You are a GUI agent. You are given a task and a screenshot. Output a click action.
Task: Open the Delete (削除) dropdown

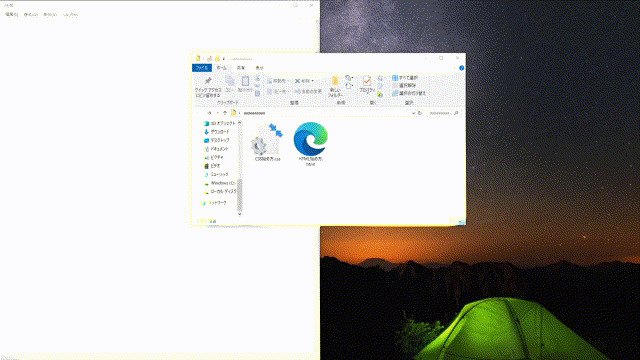point(304,81)
